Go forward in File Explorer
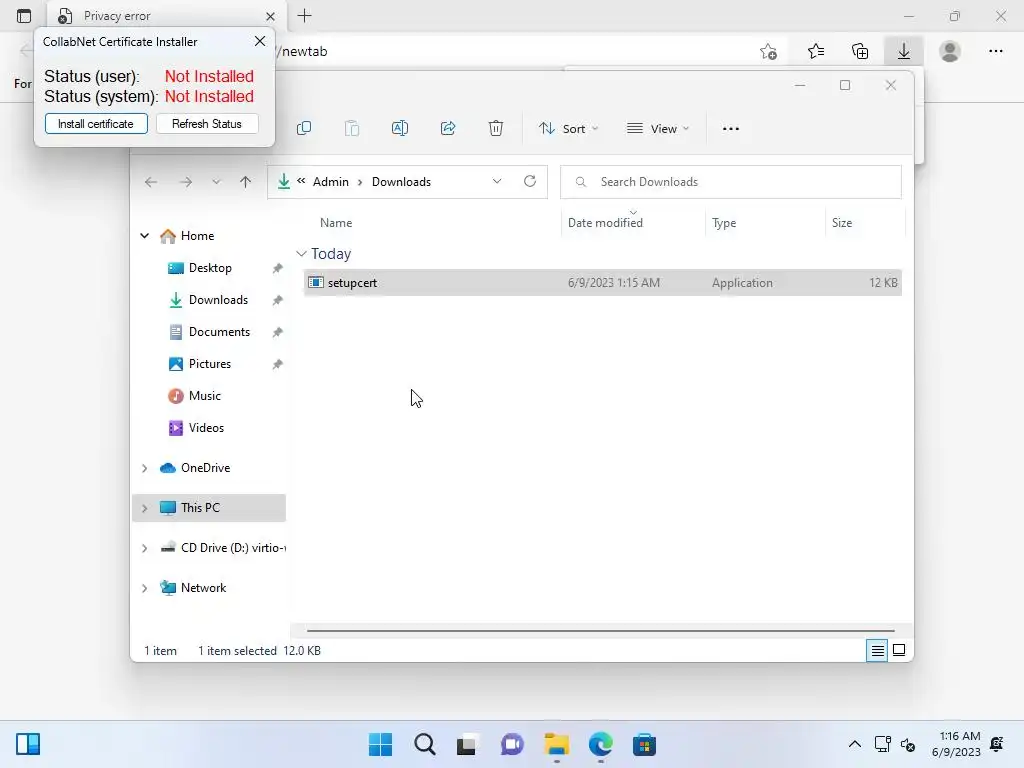This screenshot has width=1024, height=768. point(186,182)
